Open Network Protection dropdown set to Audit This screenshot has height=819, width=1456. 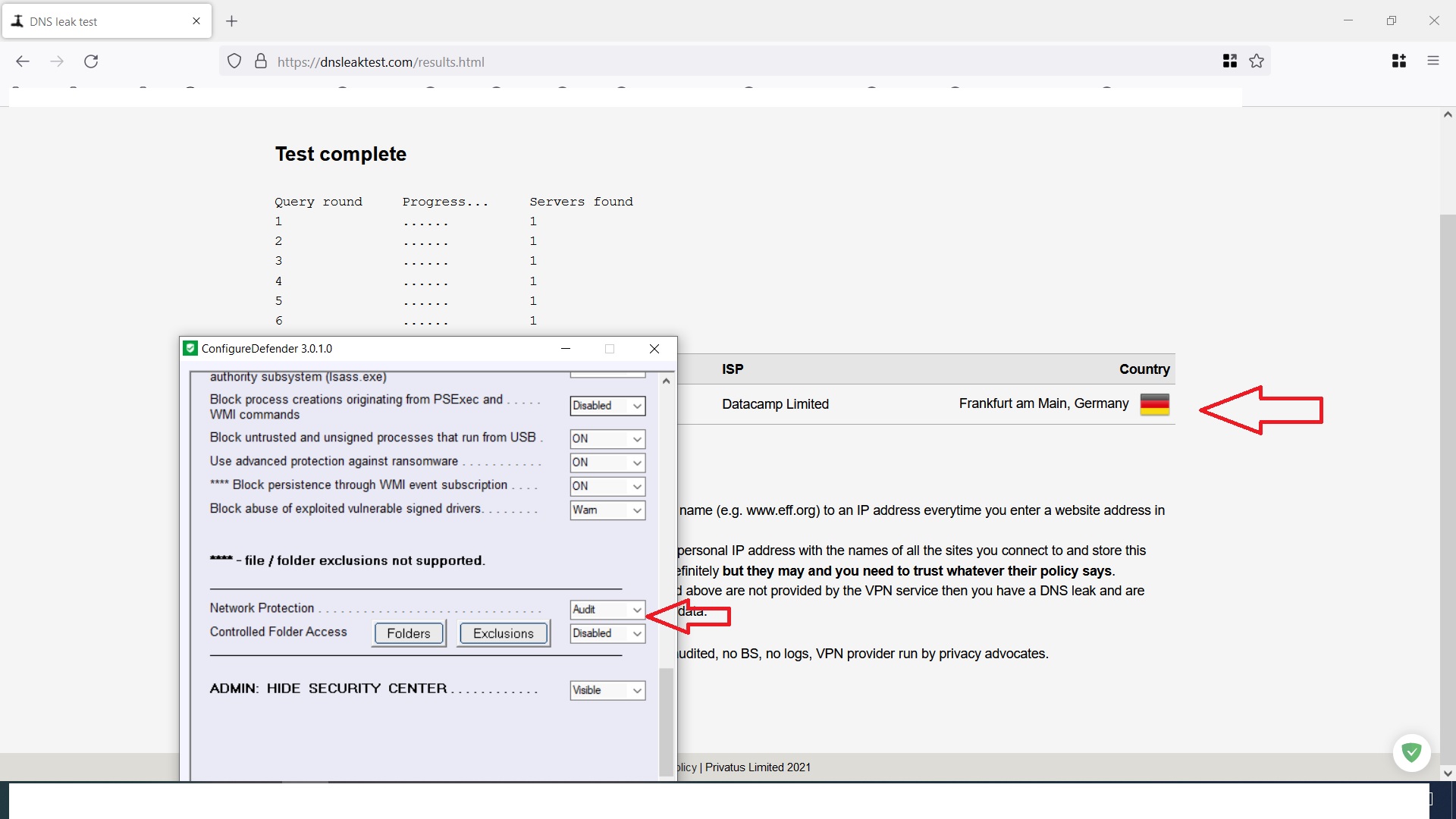607,610
